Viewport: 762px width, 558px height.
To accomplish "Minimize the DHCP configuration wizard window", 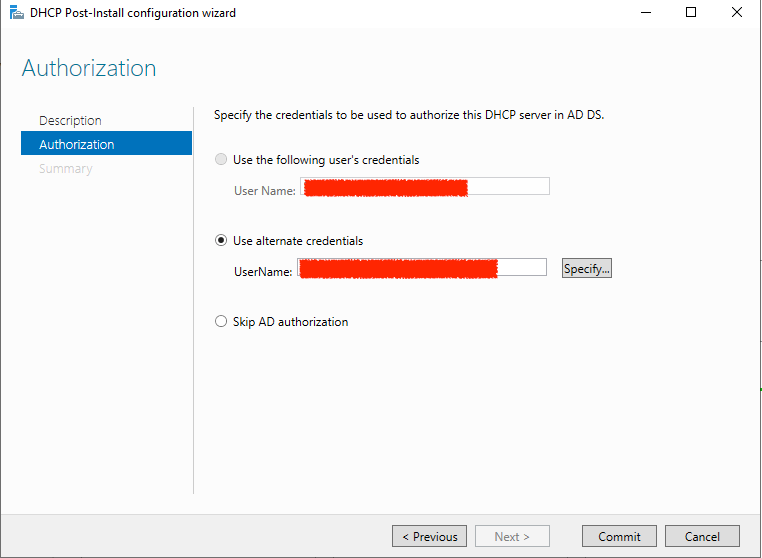I will point(645,13).
